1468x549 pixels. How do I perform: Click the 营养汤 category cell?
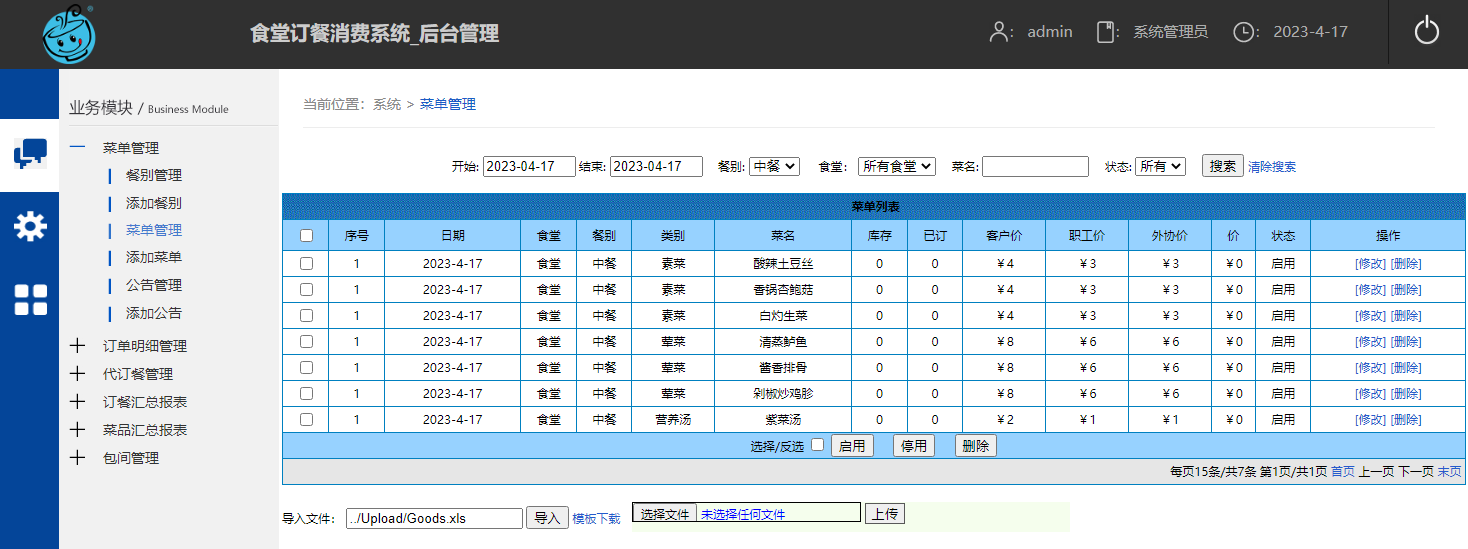pyautogui.click(x=673, y=420)
